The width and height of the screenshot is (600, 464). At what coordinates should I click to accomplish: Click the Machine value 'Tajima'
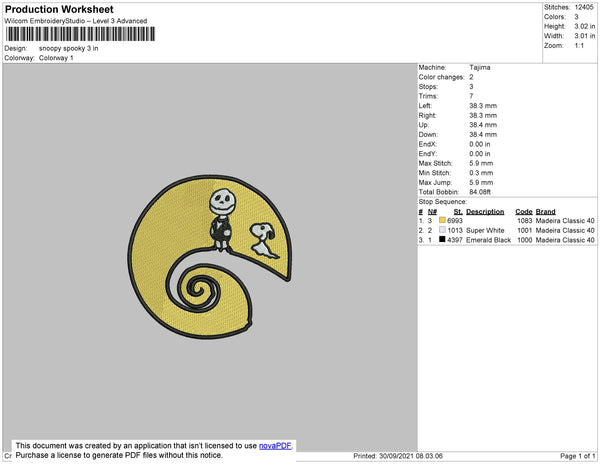[480, 67]
